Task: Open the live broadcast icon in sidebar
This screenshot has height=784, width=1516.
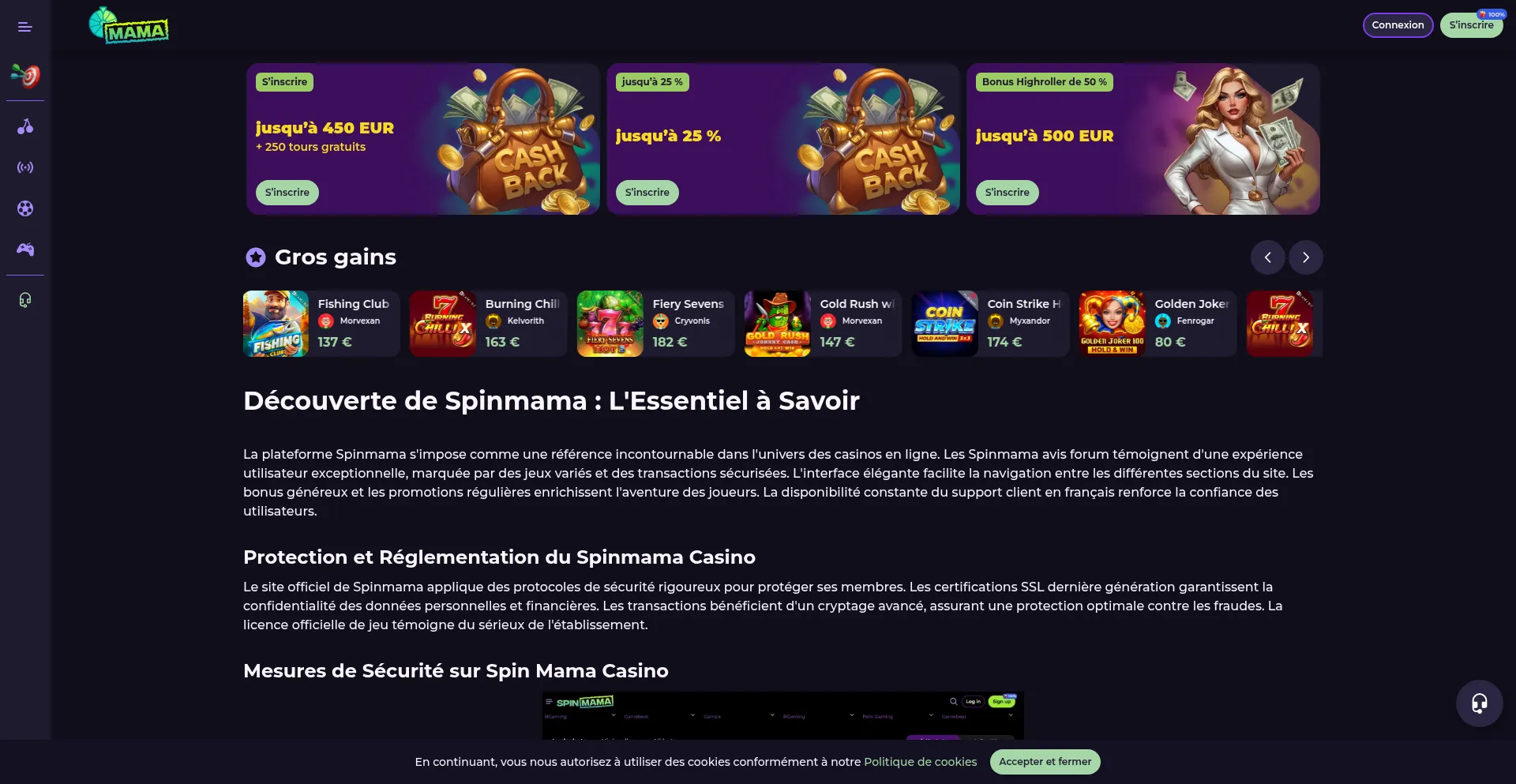Action: tap(25, 167)
